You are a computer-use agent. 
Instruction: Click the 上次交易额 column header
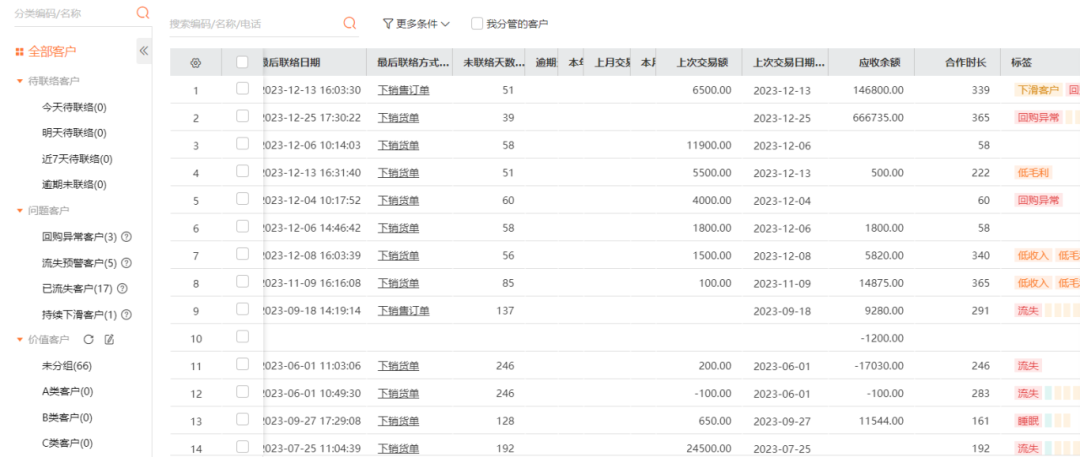pos(703,63)
